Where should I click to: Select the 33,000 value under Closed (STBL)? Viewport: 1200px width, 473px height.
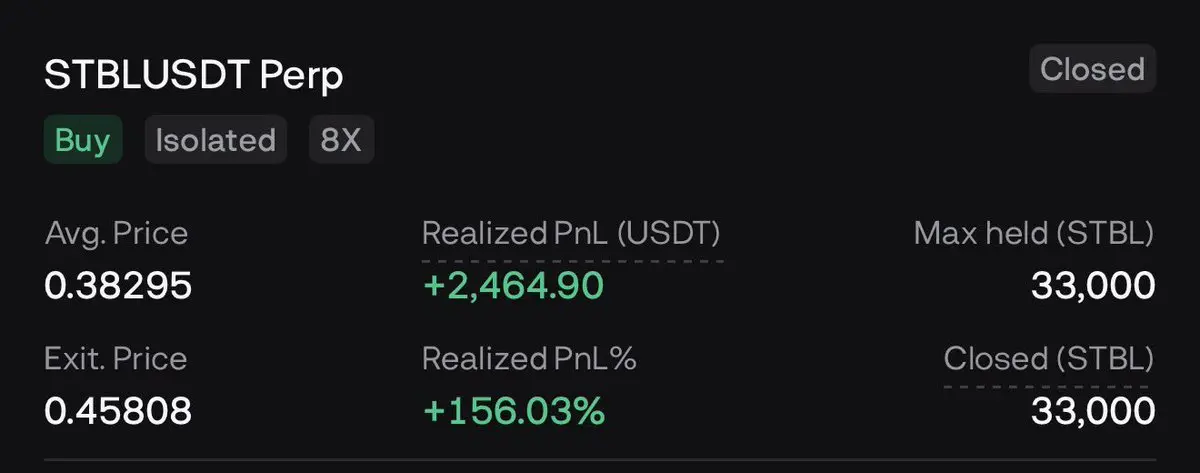click(1092, 411)
